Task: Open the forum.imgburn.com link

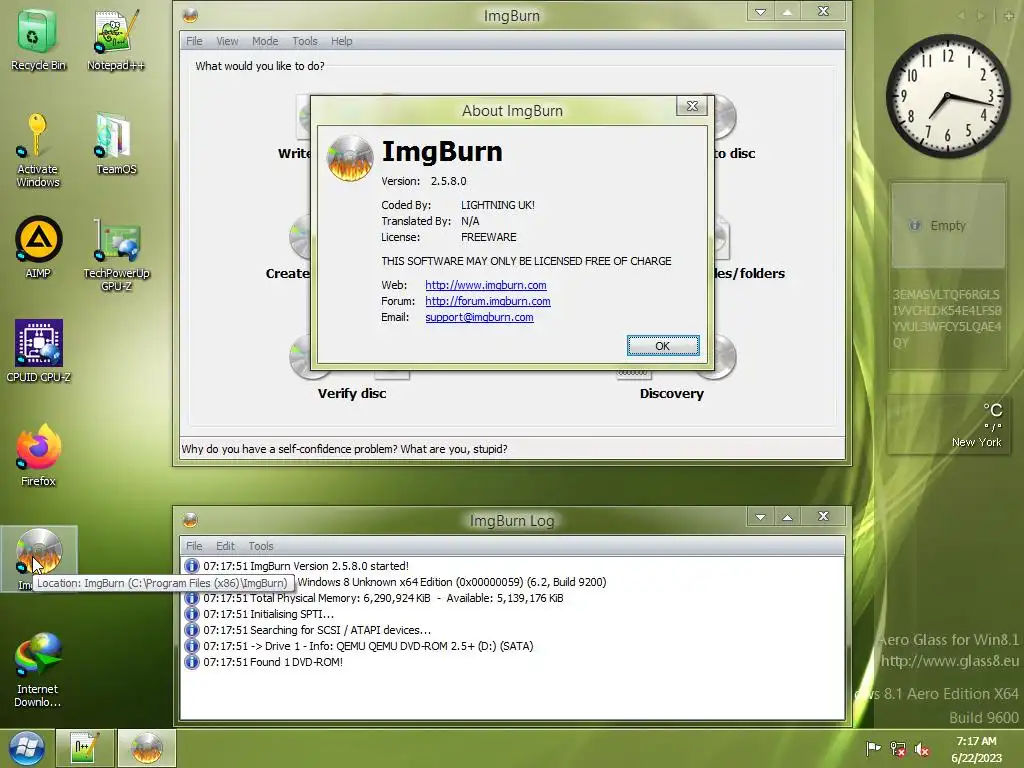Action: (488, 301)
